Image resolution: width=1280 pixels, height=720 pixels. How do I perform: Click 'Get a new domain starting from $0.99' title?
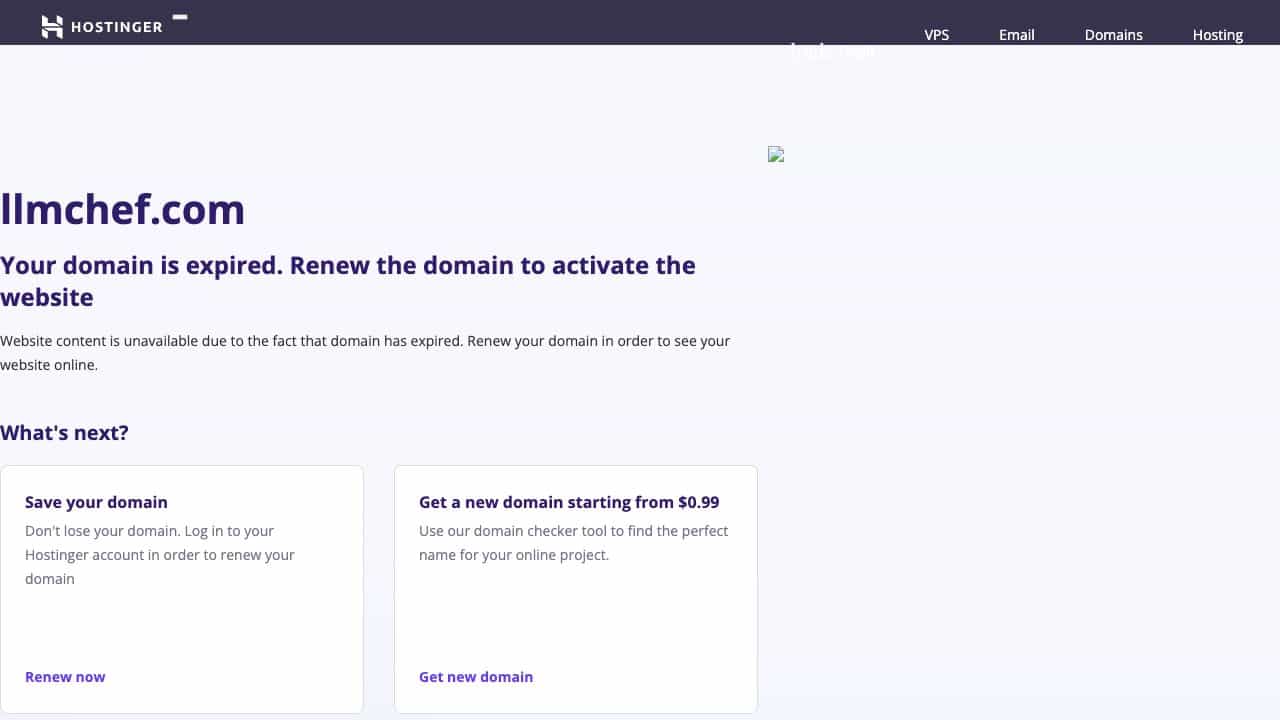coord(569,502)
